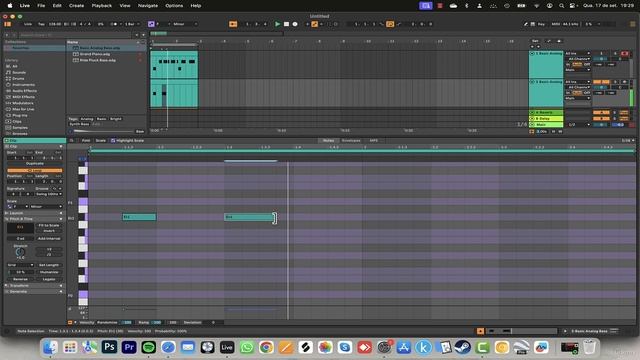The image size is (640, 360).
Task: Open the Playback menu
Action: coord(102,6)
